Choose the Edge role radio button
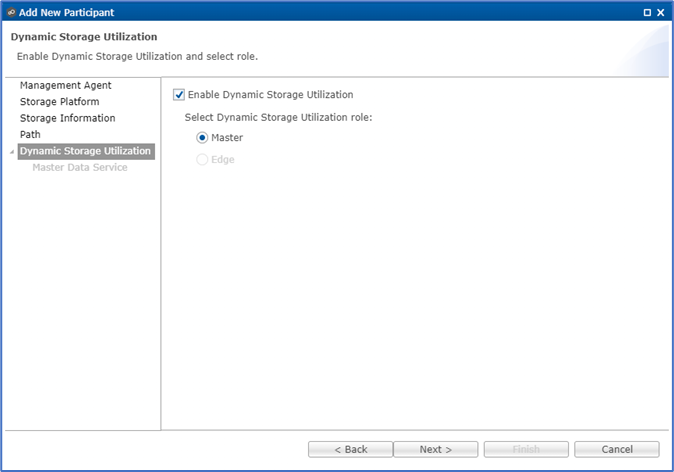The image size is (674, 472). pos(203,160)
